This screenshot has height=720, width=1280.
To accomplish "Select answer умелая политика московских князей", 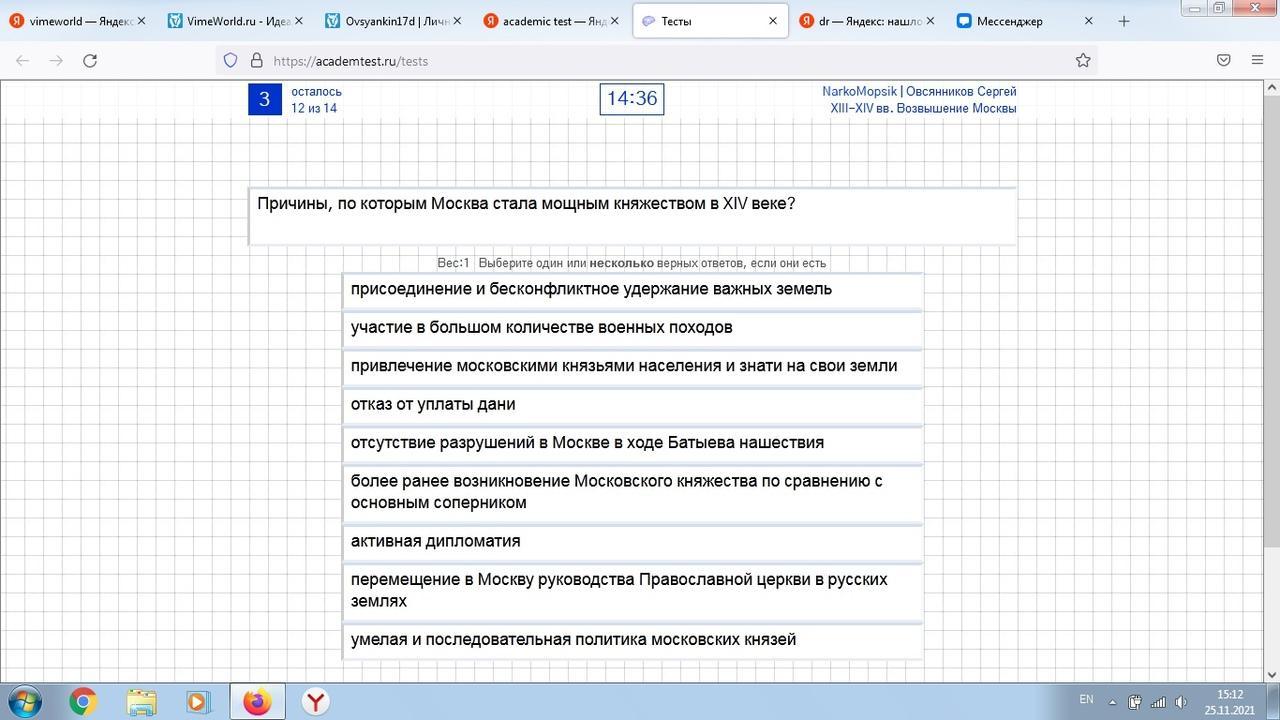I will [632, 640].
